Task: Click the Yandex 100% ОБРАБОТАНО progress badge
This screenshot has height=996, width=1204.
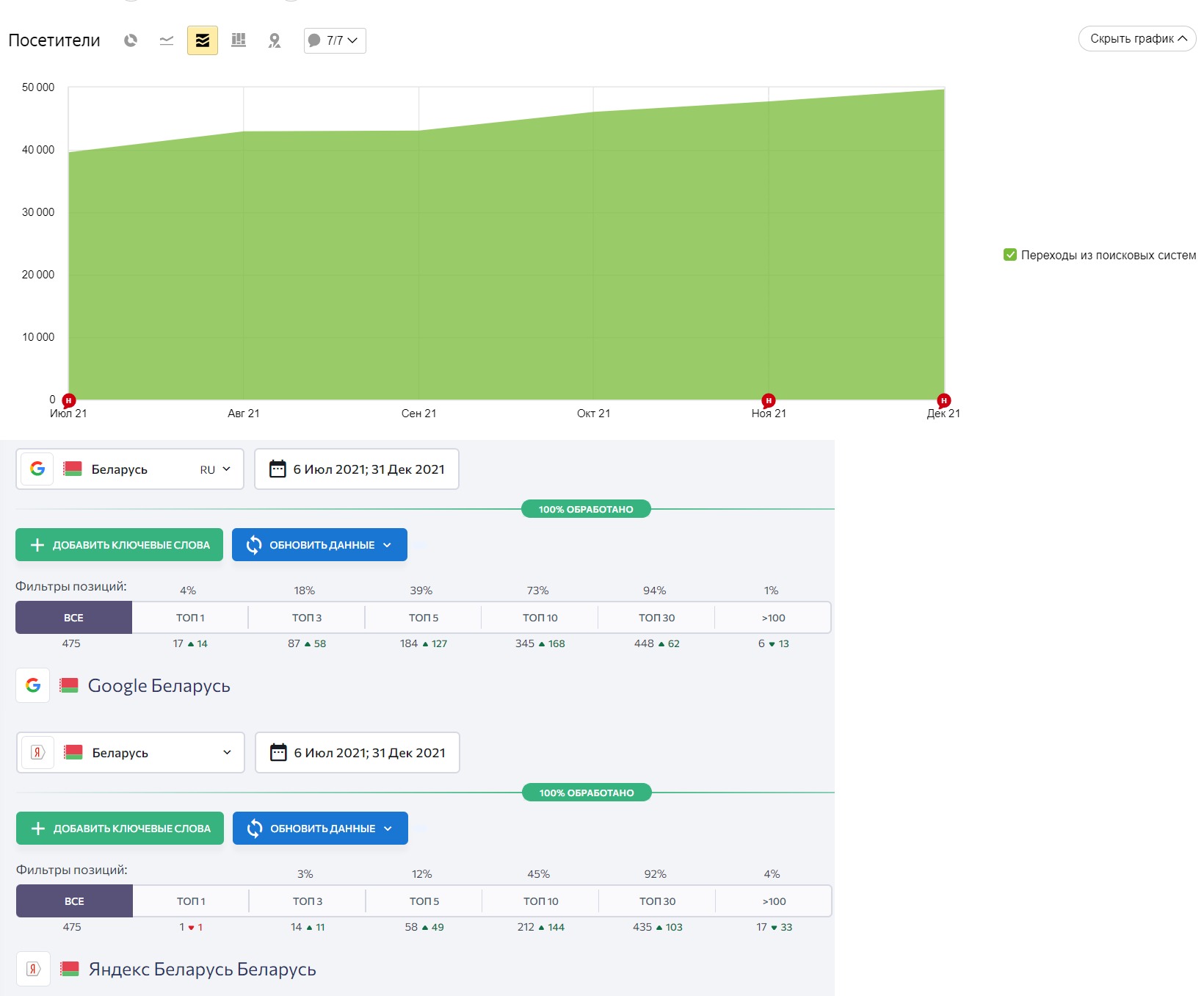Action: (x=587, y=793)
